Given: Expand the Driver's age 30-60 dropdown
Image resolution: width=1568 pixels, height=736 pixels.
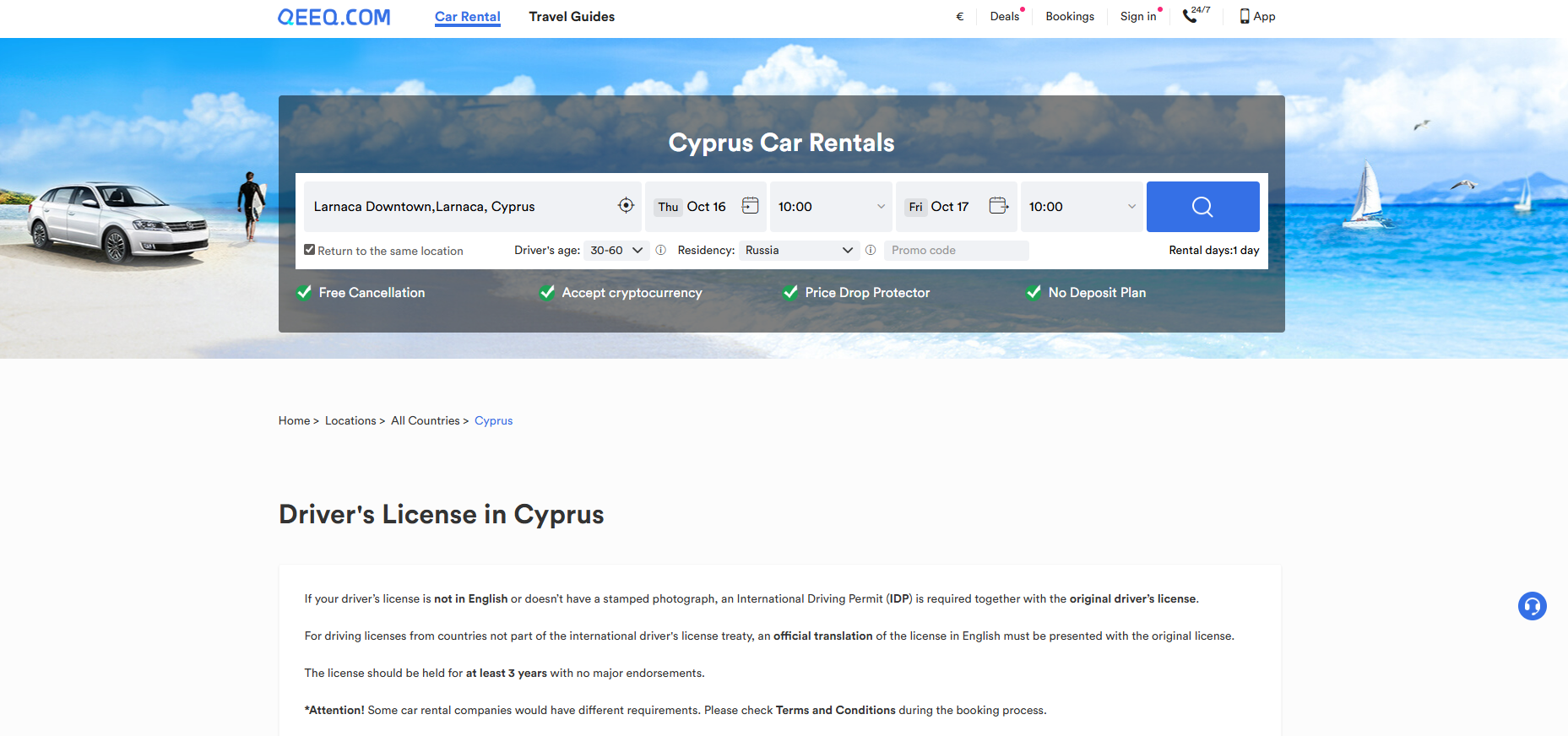Looking at the screenshot, I should [x=616, y=251].
